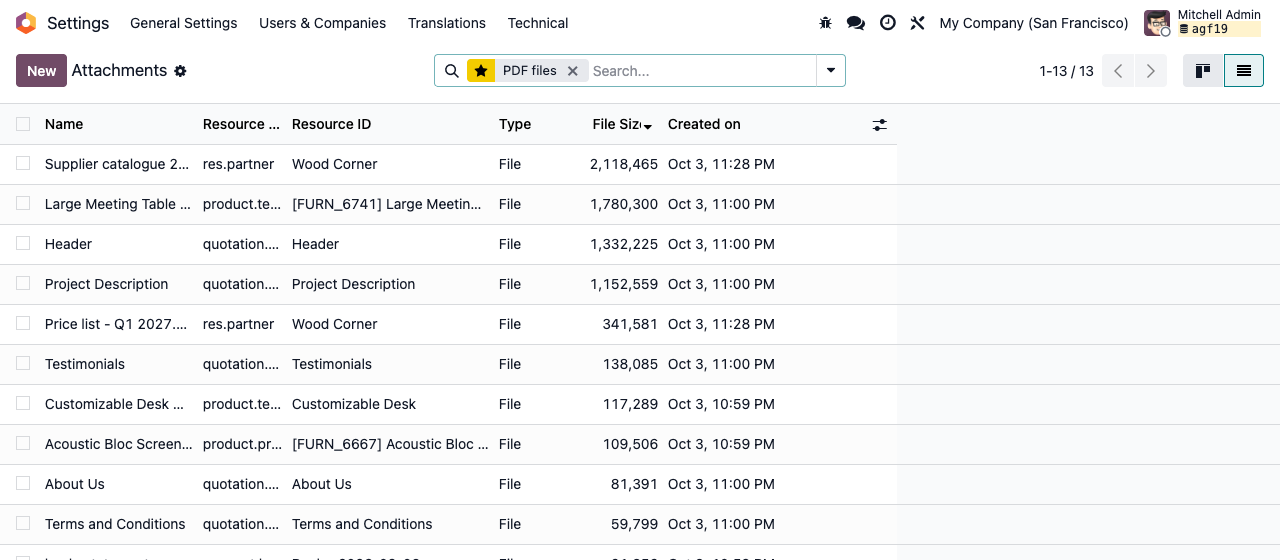Click the [FURN_6741] Large Meeting resource cell
This screenshot has height=560, width=1280.
pos(387,204)
